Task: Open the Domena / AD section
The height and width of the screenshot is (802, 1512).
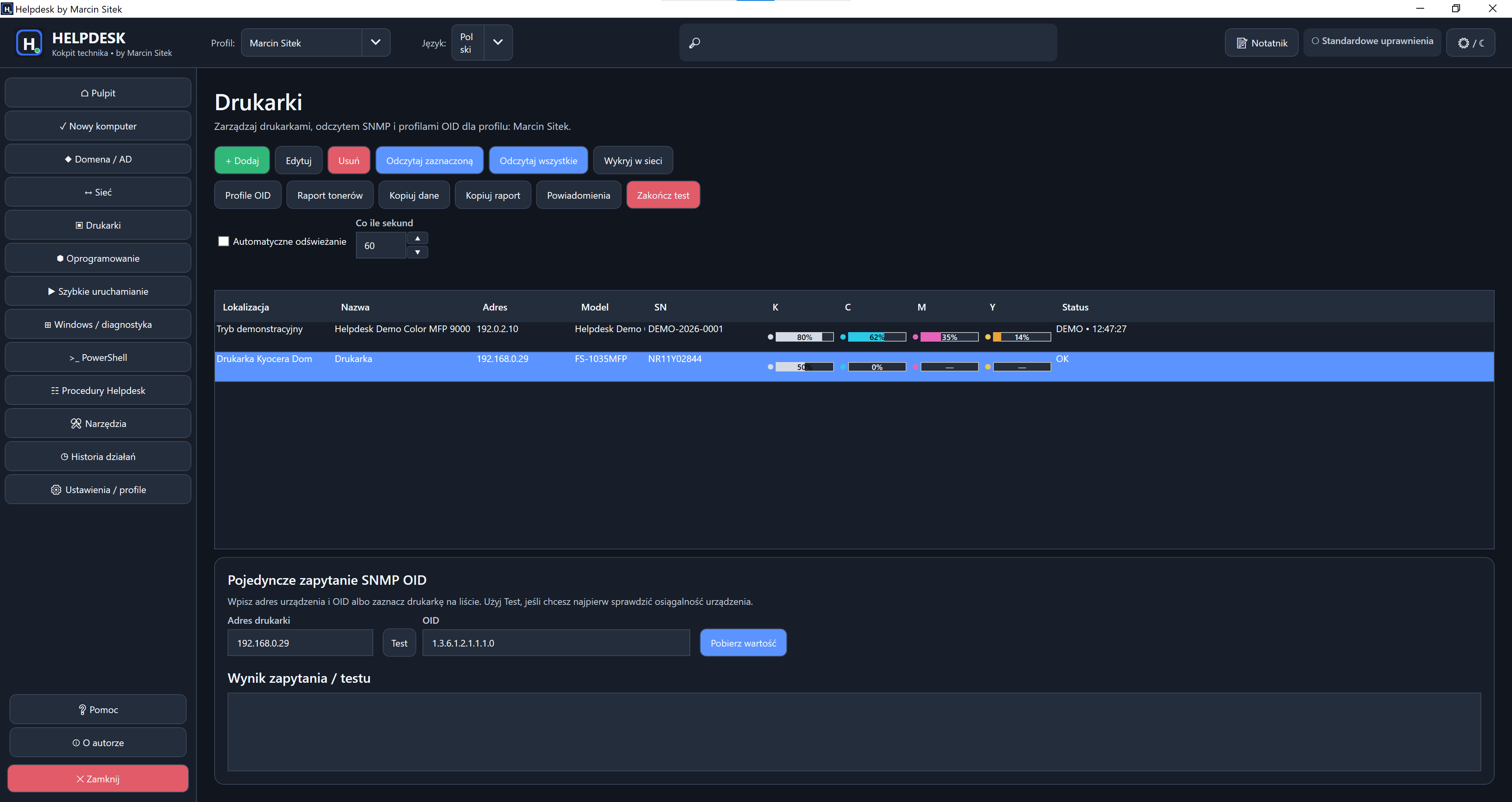Action: (98, 159)
